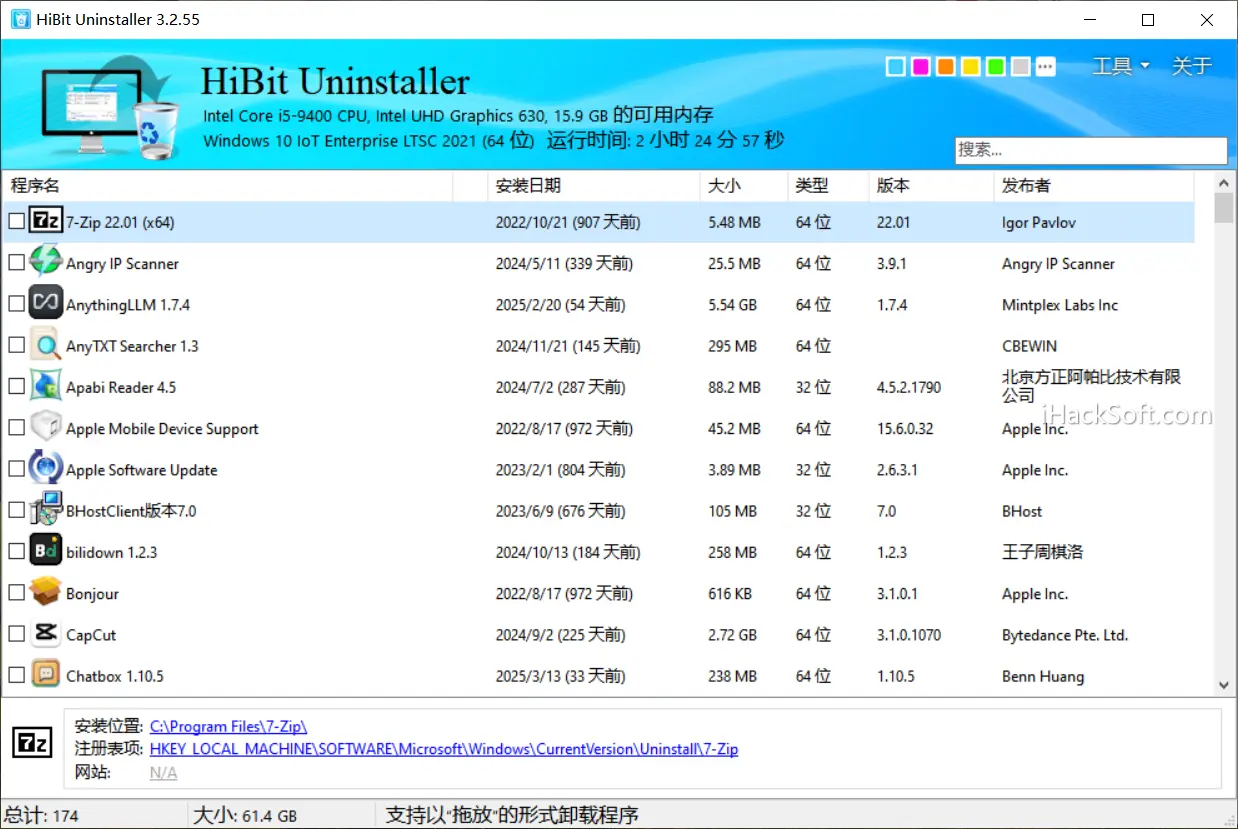Screen dimensions: 1238x829
Task: Sort by 类型 column header
Action: click(x=828, y=185)
